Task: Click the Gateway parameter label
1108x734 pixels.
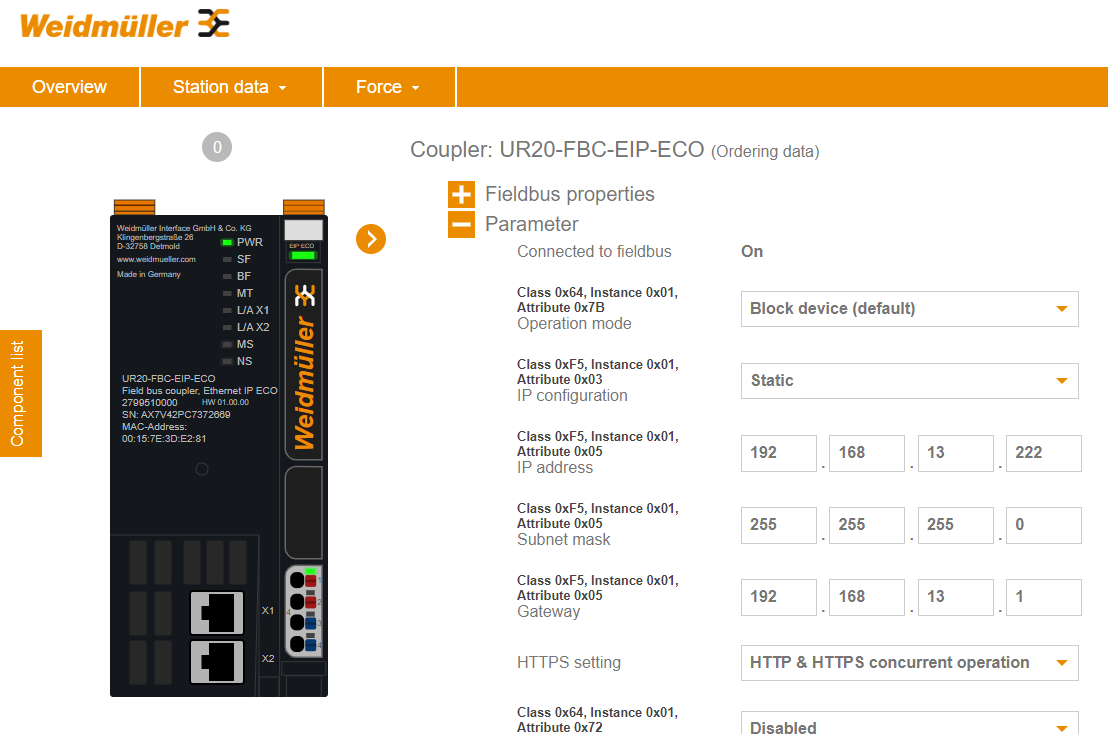Action: (x=548, y=612)
